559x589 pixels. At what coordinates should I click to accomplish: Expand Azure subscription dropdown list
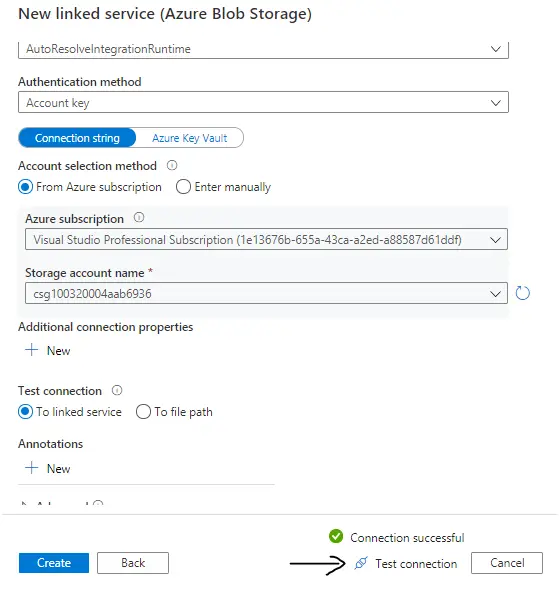266,239
